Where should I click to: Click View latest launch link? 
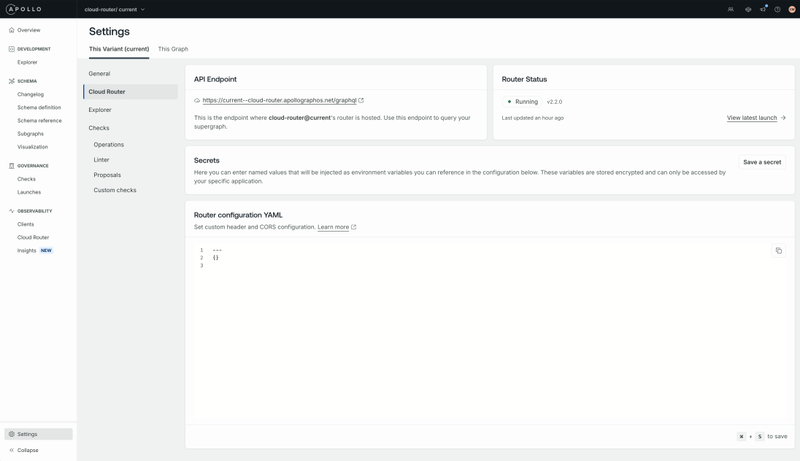(752, 118)
